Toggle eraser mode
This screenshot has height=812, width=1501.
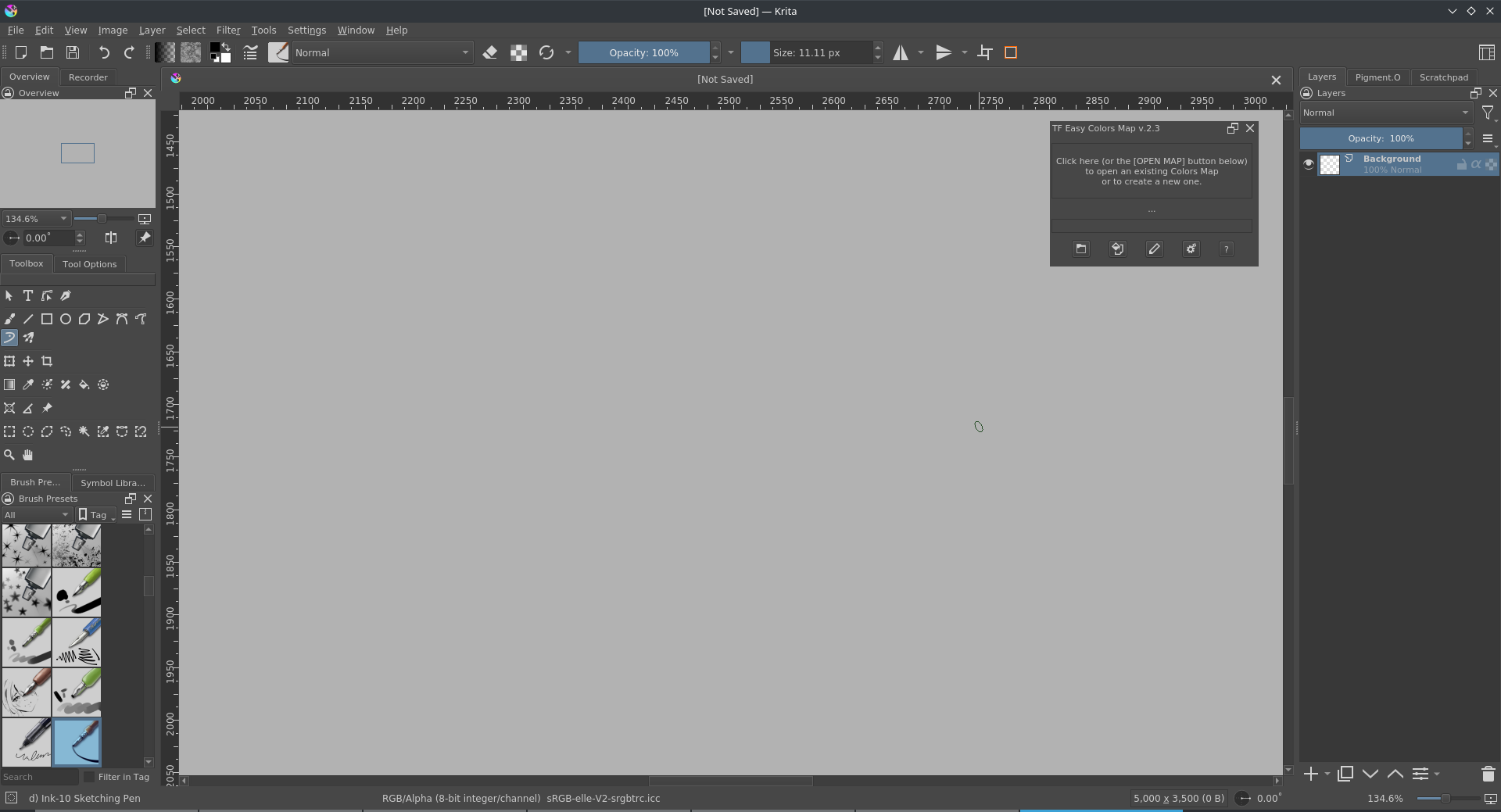pos(490,52)
